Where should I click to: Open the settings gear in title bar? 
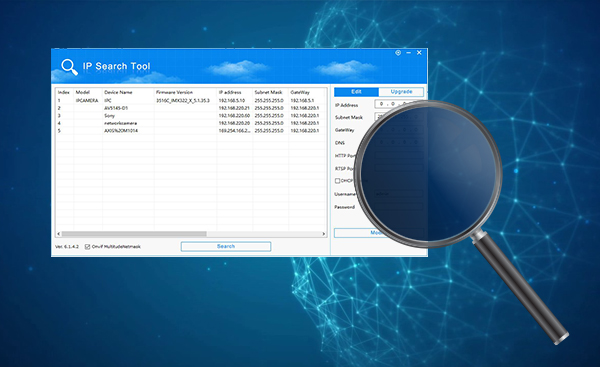398,53
